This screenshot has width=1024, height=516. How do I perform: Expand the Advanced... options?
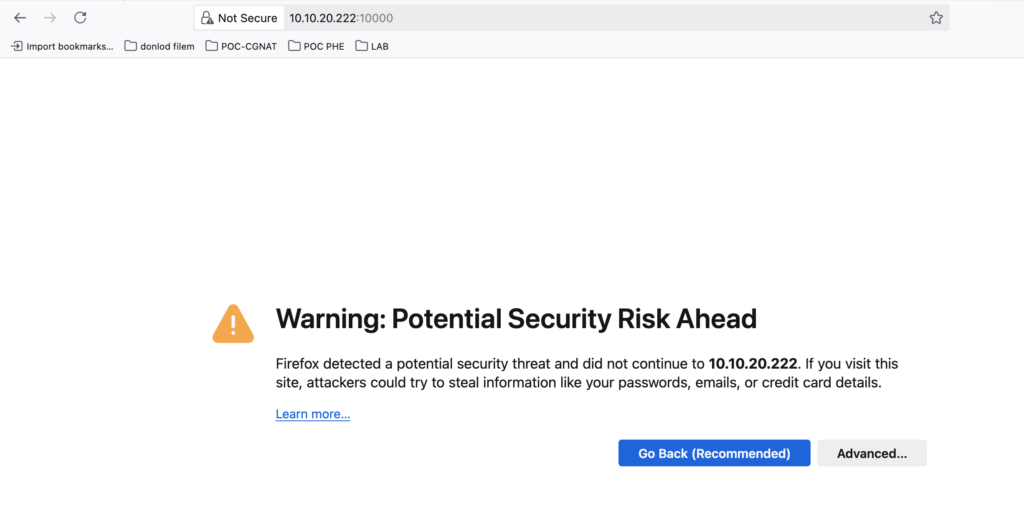pyautogui.click(x=872, y=453)
